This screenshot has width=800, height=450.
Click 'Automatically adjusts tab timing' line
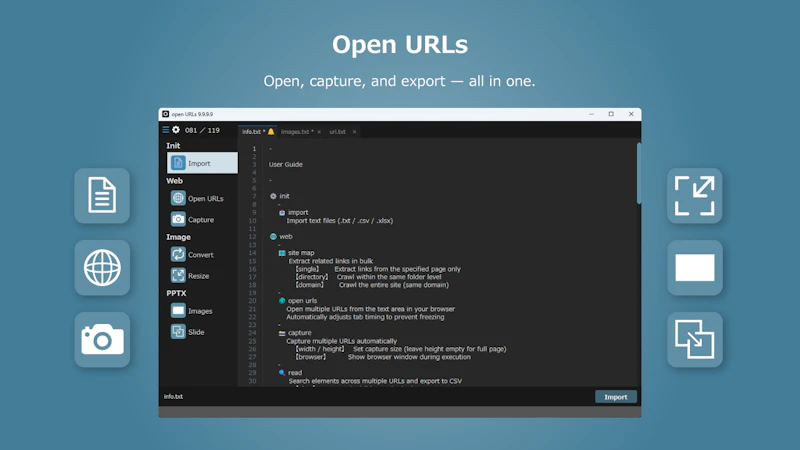tap(365, 317)
